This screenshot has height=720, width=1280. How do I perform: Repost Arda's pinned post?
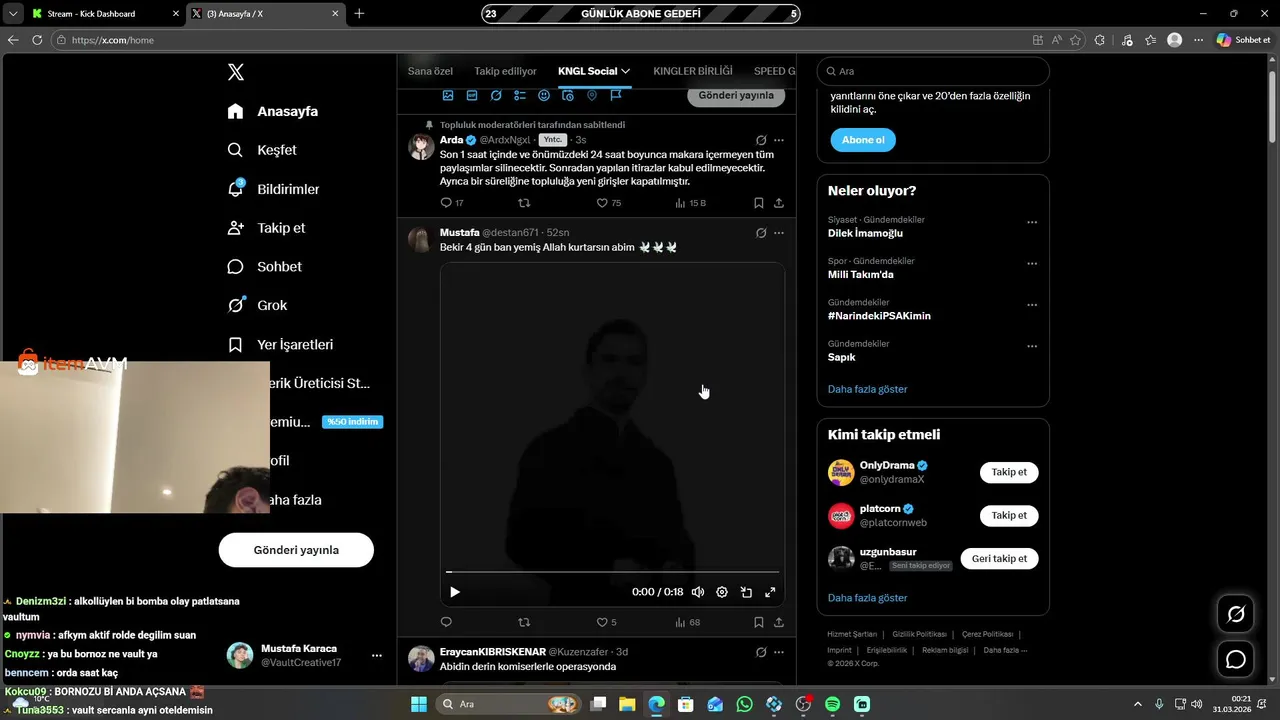tap(524, 203)
